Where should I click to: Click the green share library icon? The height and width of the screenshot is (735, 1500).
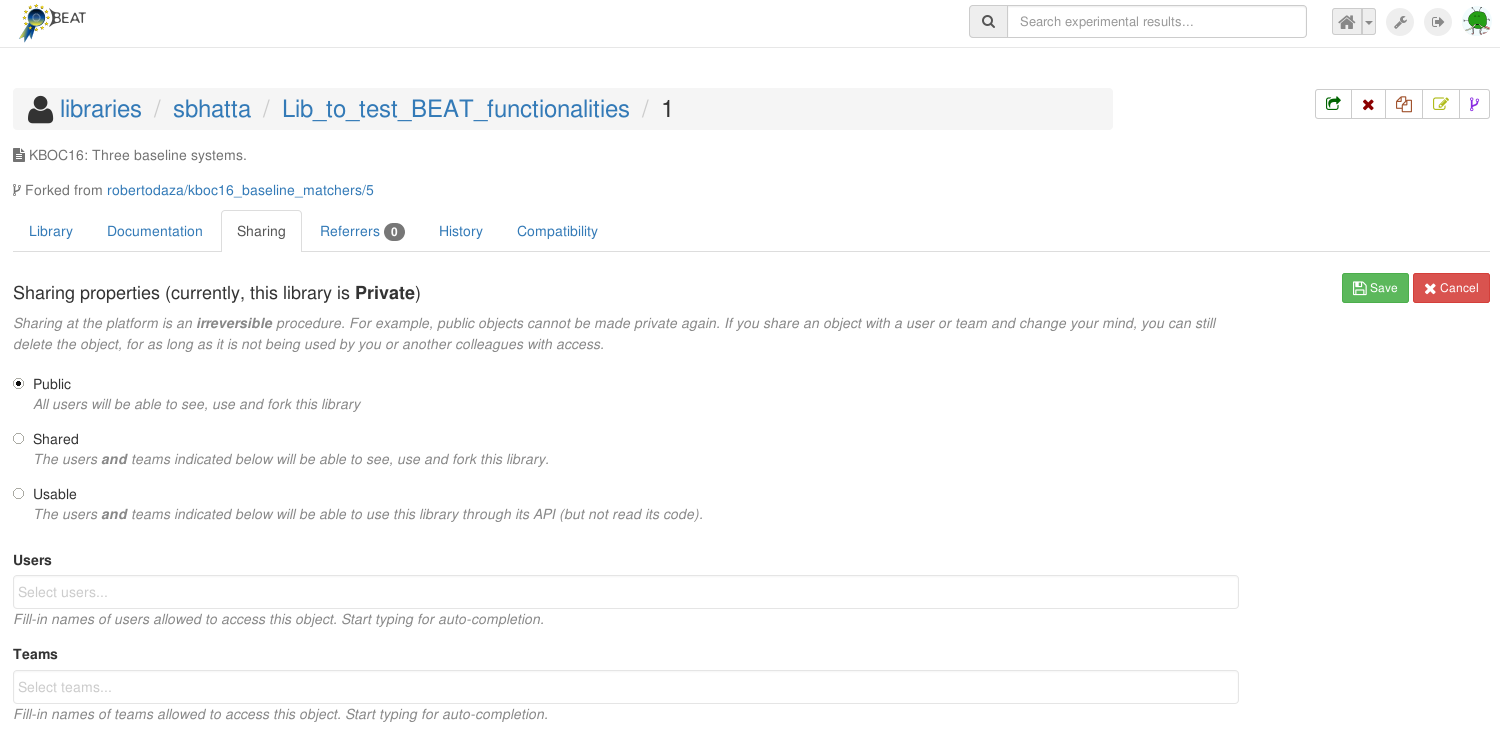click(1333, 104)
